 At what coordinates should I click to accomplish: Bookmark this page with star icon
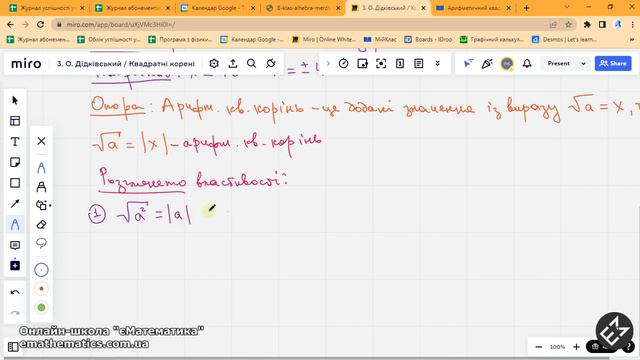[x=568, y=24]
